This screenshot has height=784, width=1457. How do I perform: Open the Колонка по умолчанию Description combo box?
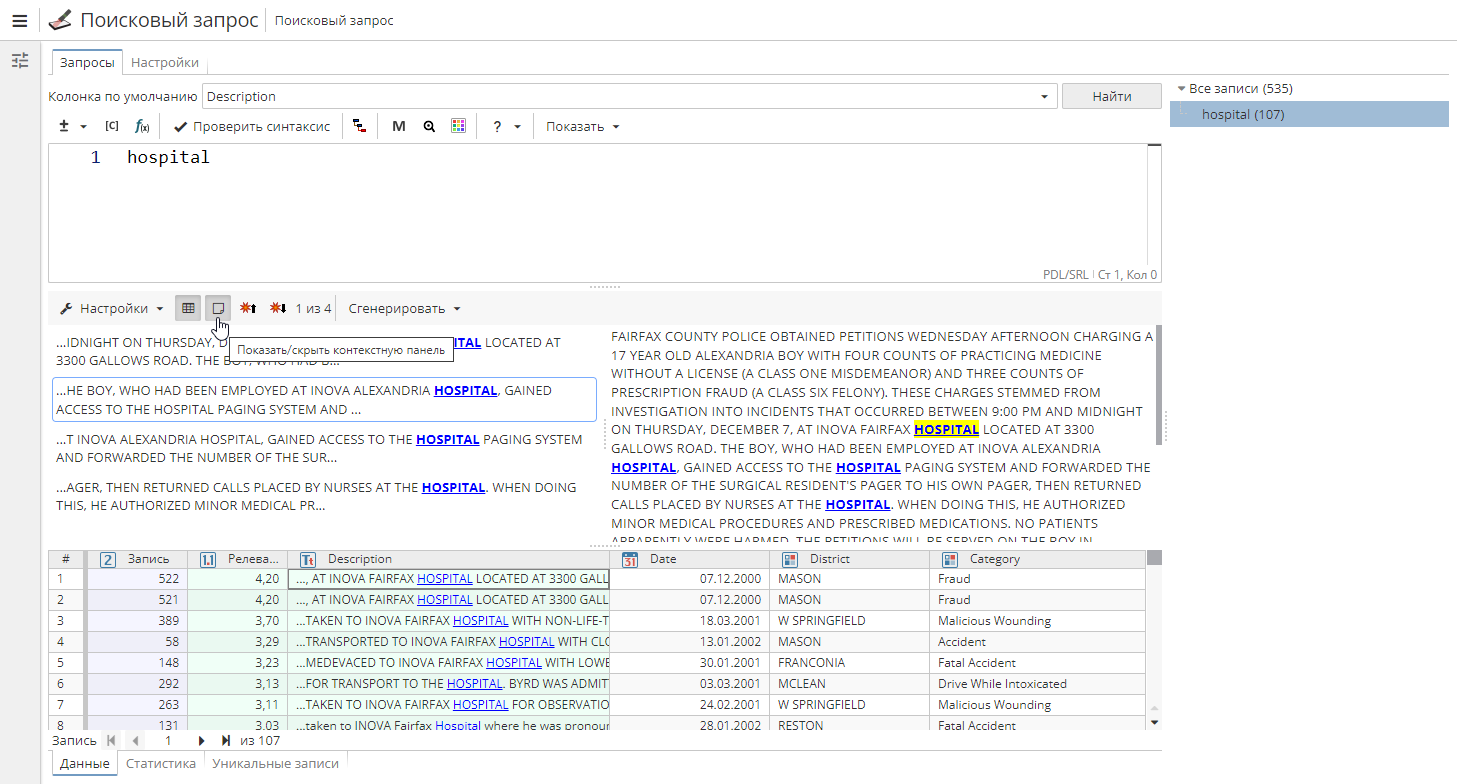[630, 96]
